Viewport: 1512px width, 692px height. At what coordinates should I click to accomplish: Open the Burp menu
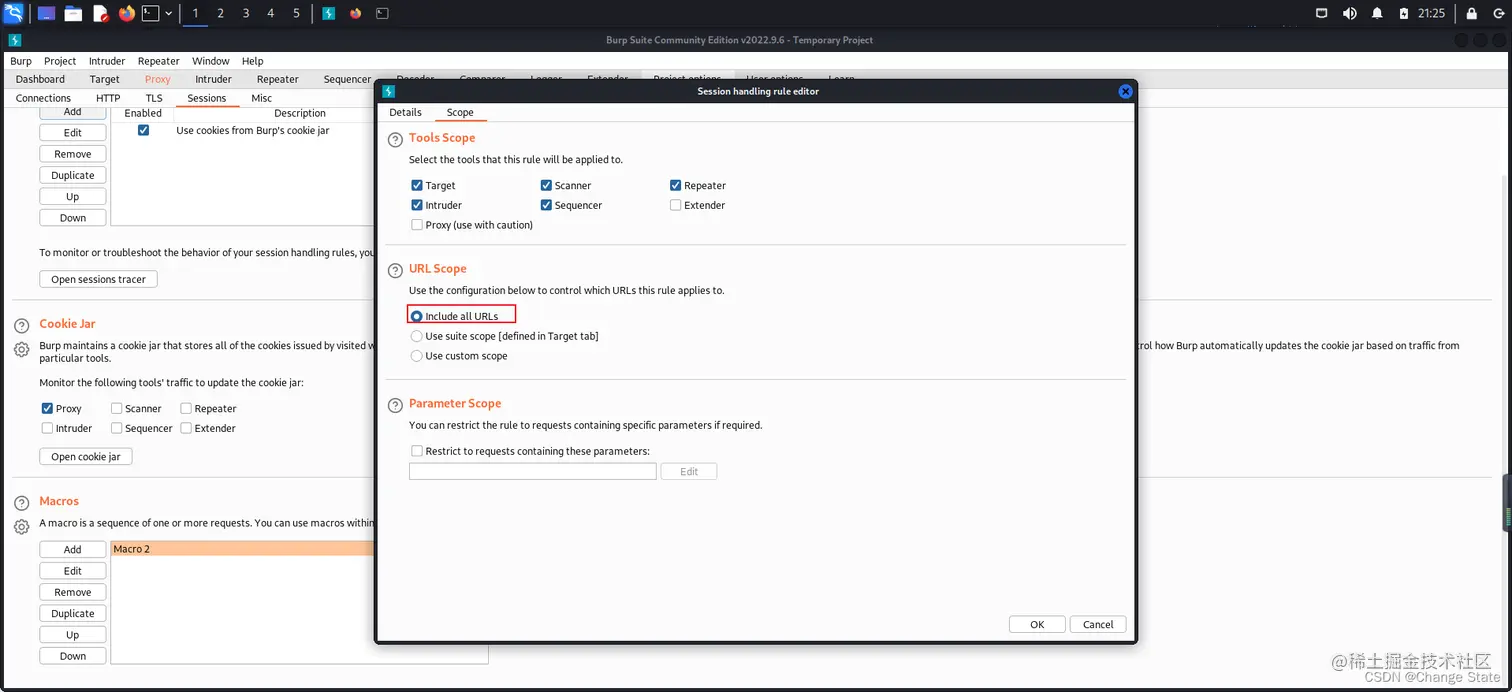click(x=21, y=61)
